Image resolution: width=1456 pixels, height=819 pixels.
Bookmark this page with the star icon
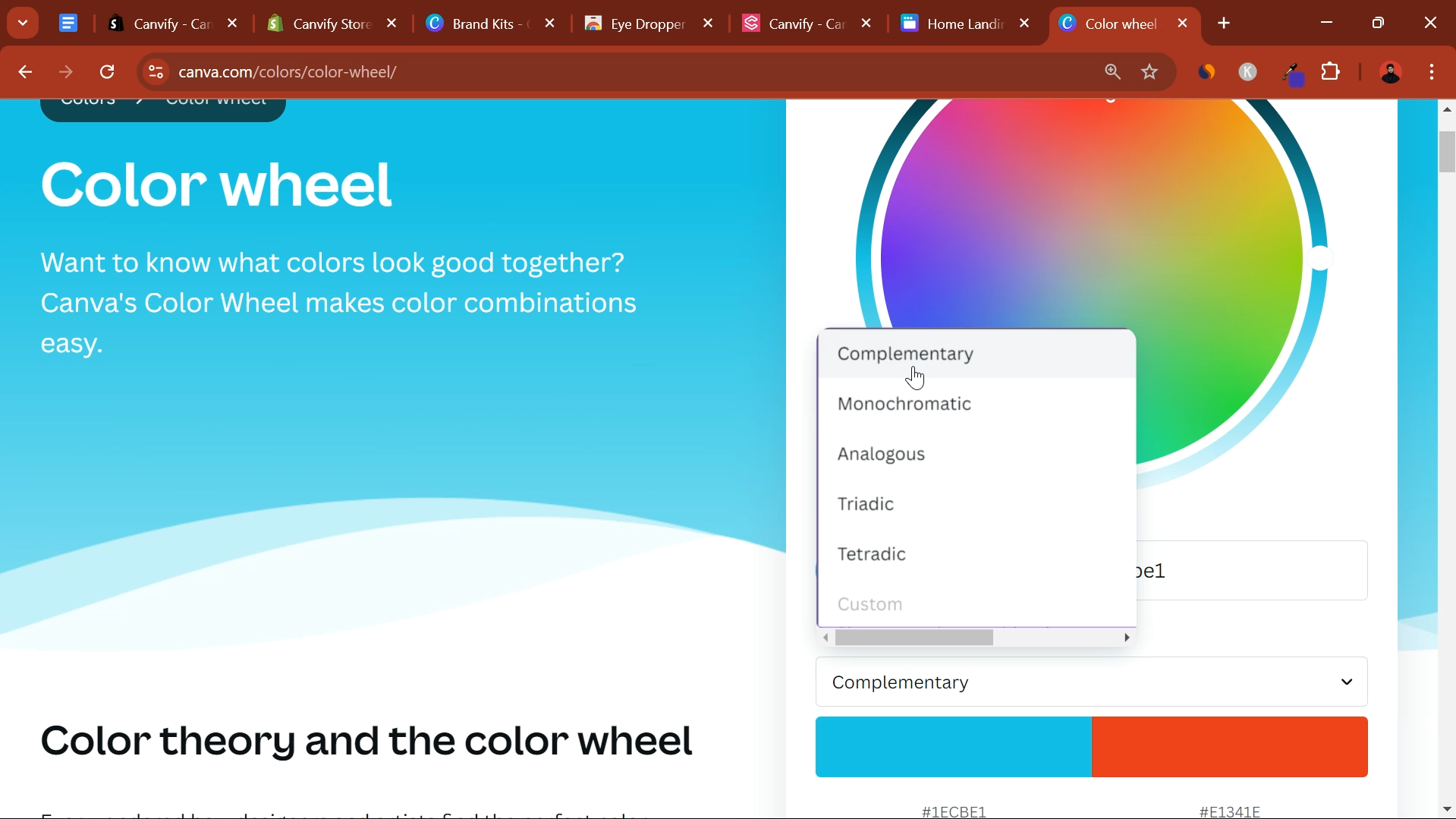pyautogui.click(x=1150, y=72)
